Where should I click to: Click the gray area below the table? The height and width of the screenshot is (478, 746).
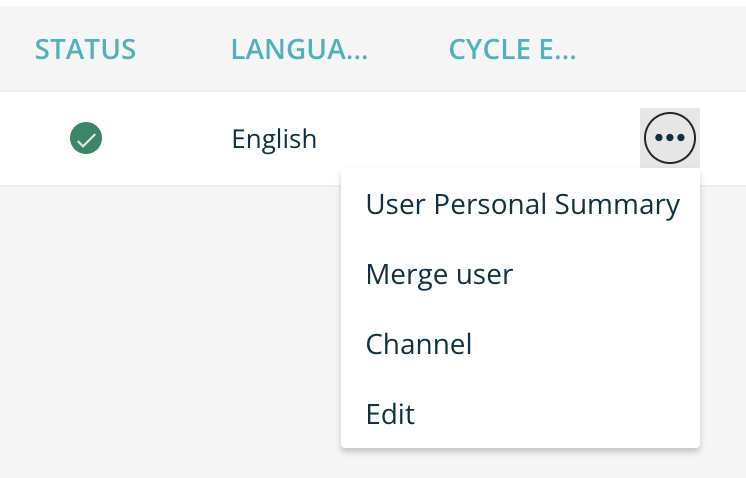pos(170,330)
